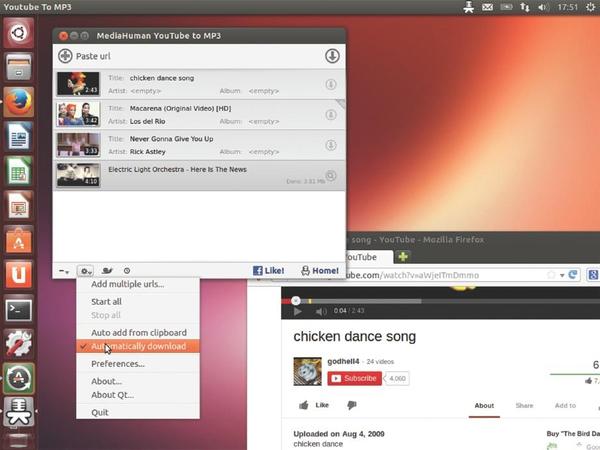Download Never Gonna Give You Up track
This screenshot has width=600, height=450.
(331, 145)
